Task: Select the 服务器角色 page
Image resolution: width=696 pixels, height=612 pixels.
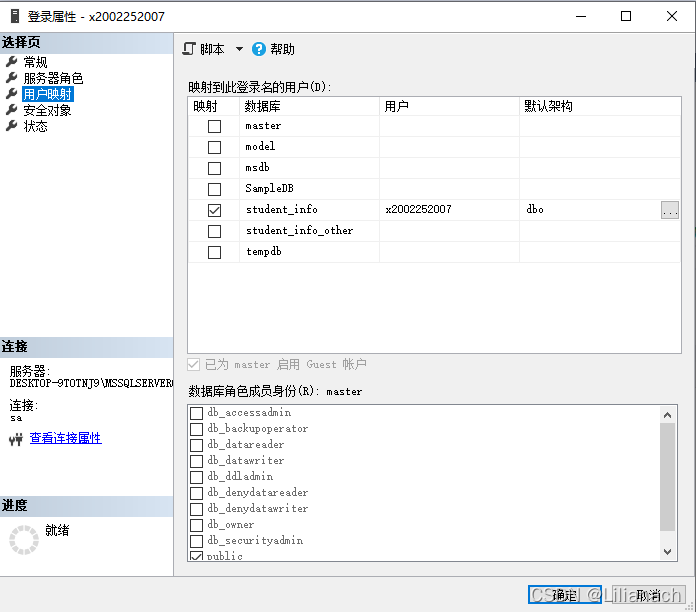Action: point(53,78)
